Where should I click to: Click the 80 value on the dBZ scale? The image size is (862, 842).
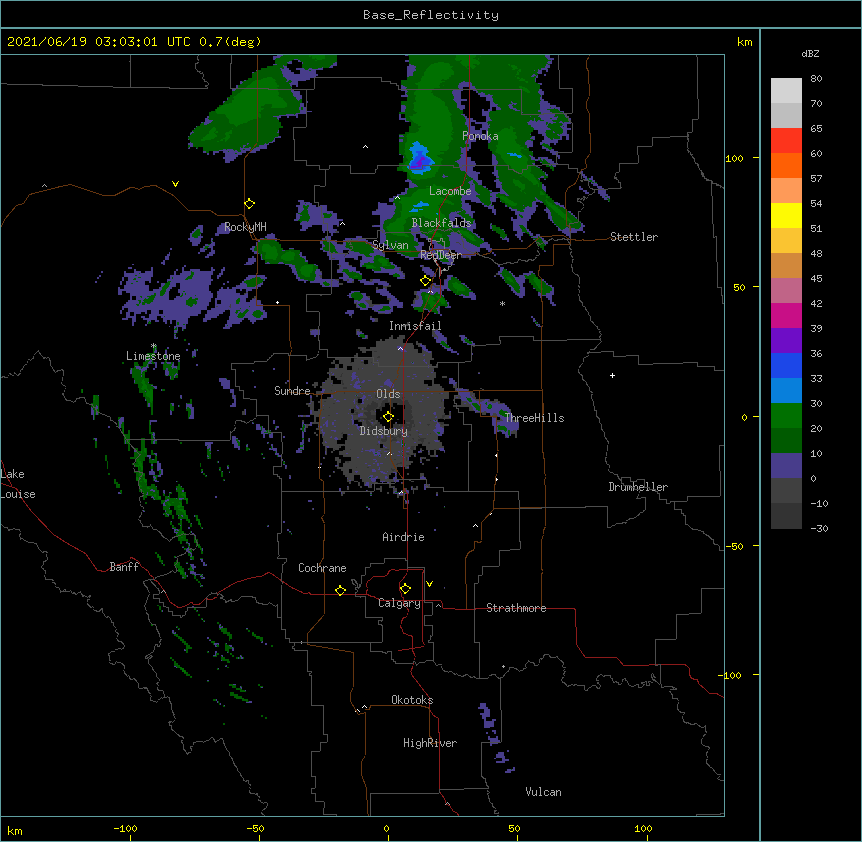click(816, 79)
